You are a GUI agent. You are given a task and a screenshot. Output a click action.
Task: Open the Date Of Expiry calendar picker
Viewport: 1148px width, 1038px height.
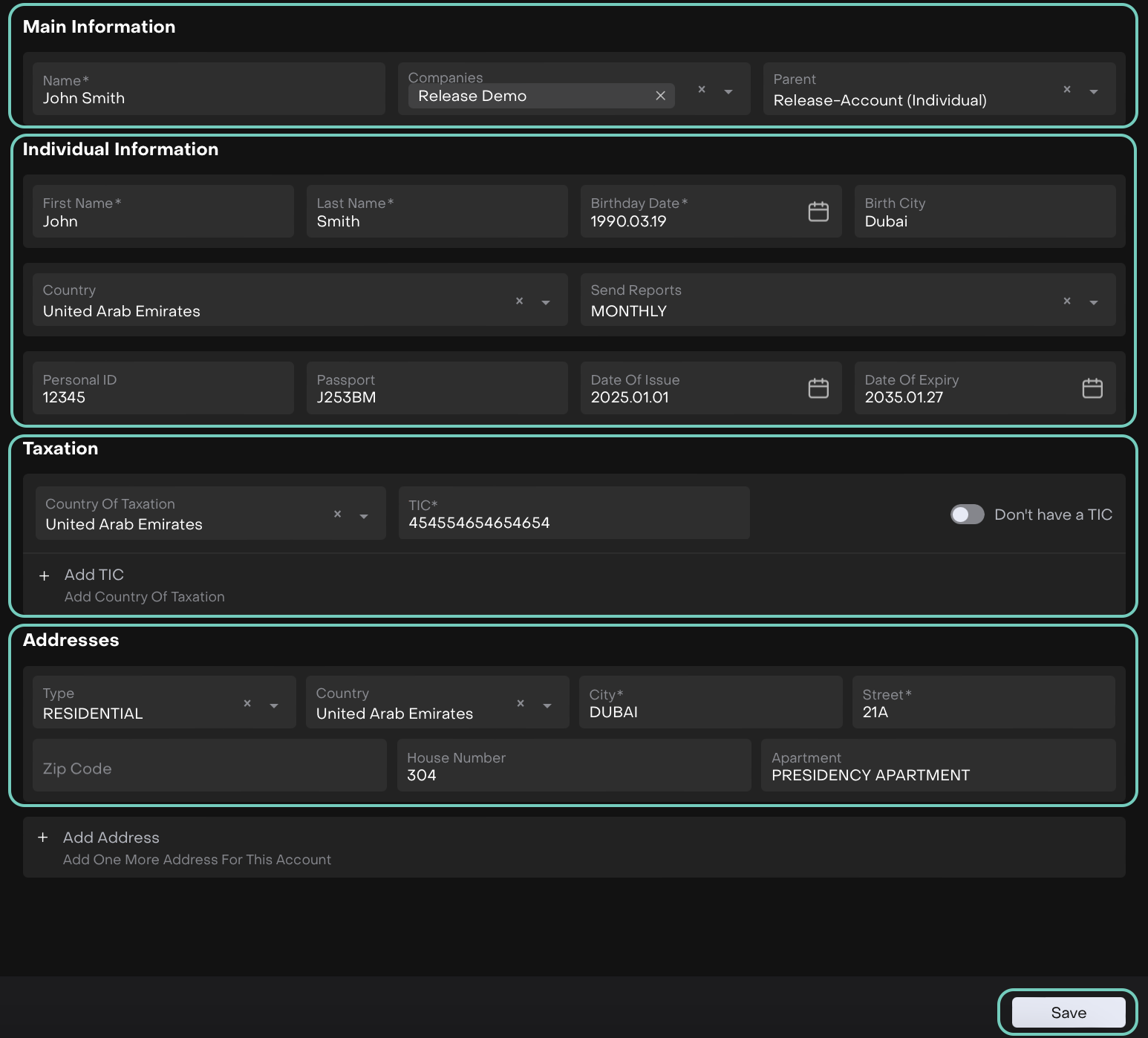(x=1092, y=388)
